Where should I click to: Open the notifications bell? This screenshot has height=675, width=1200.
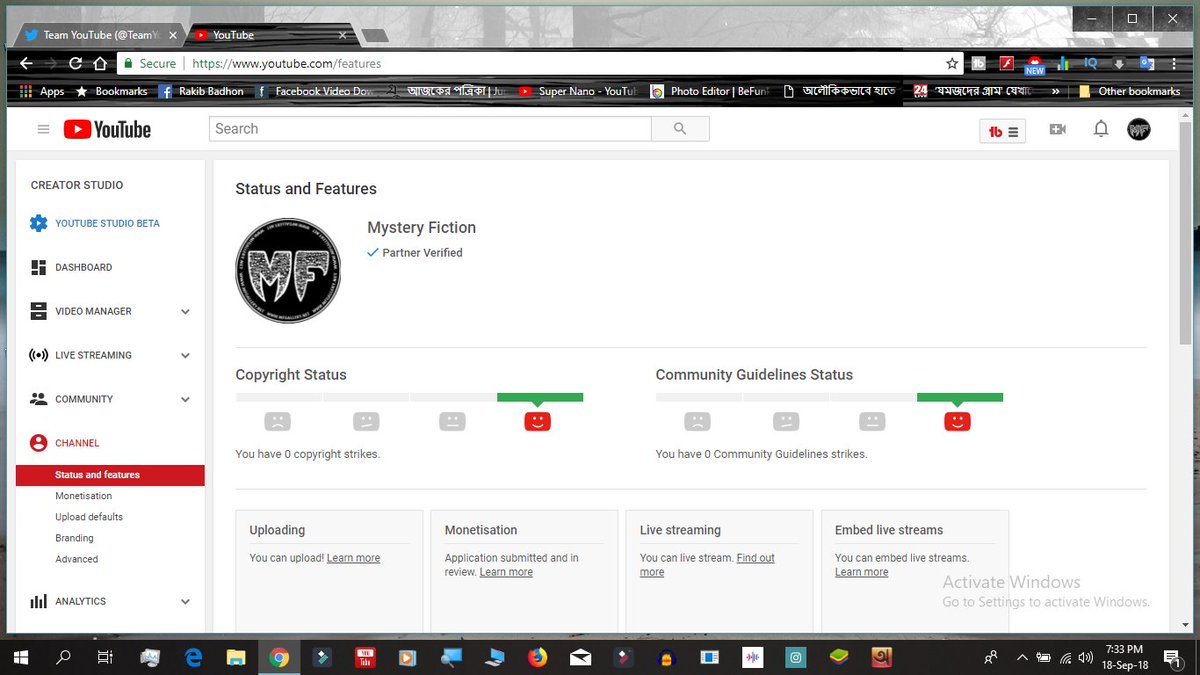[x=1101, y=129]
